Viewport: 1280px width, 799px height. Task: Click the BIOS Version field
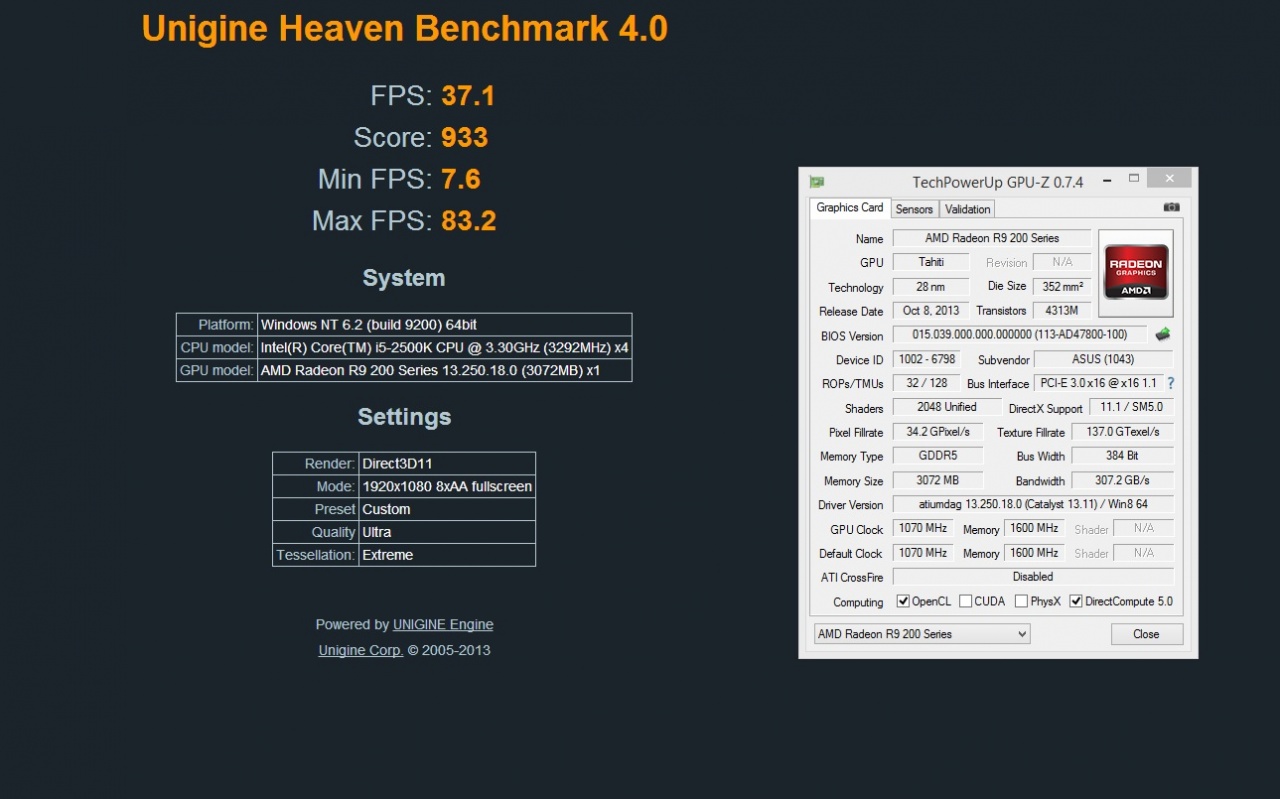pos(1019,335)
